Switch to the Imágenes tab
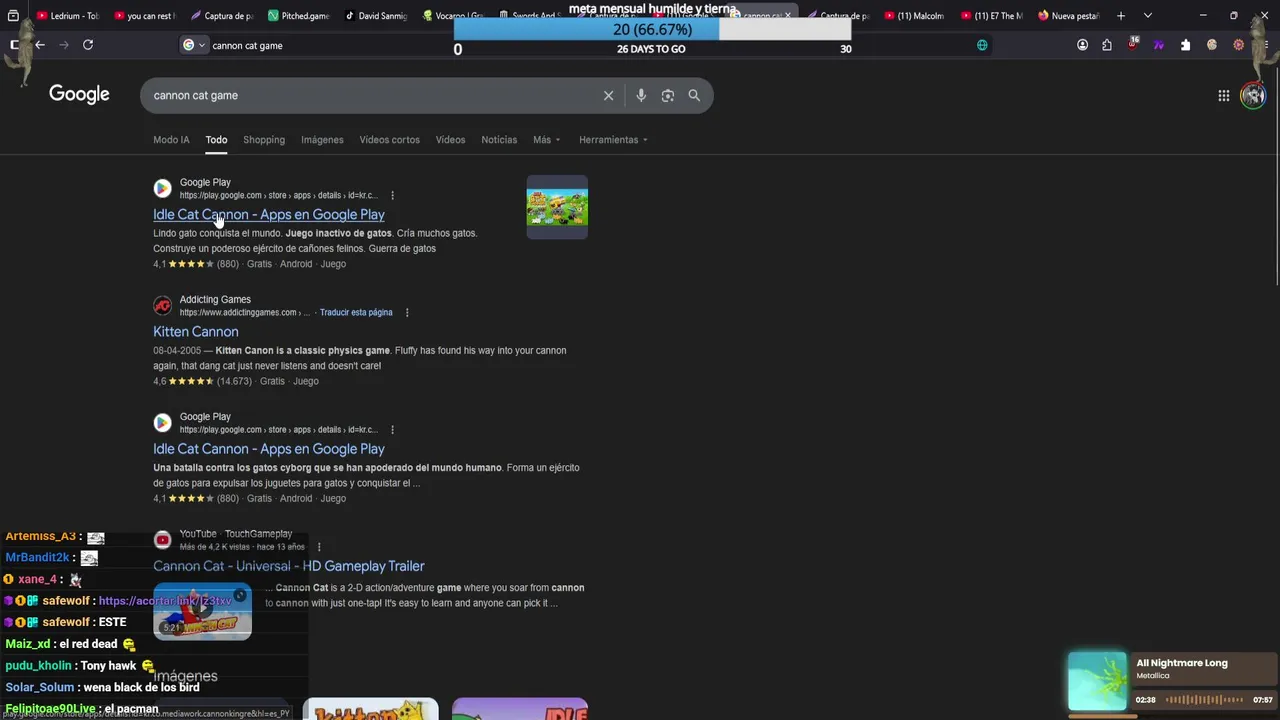 [x=322, y=140]
